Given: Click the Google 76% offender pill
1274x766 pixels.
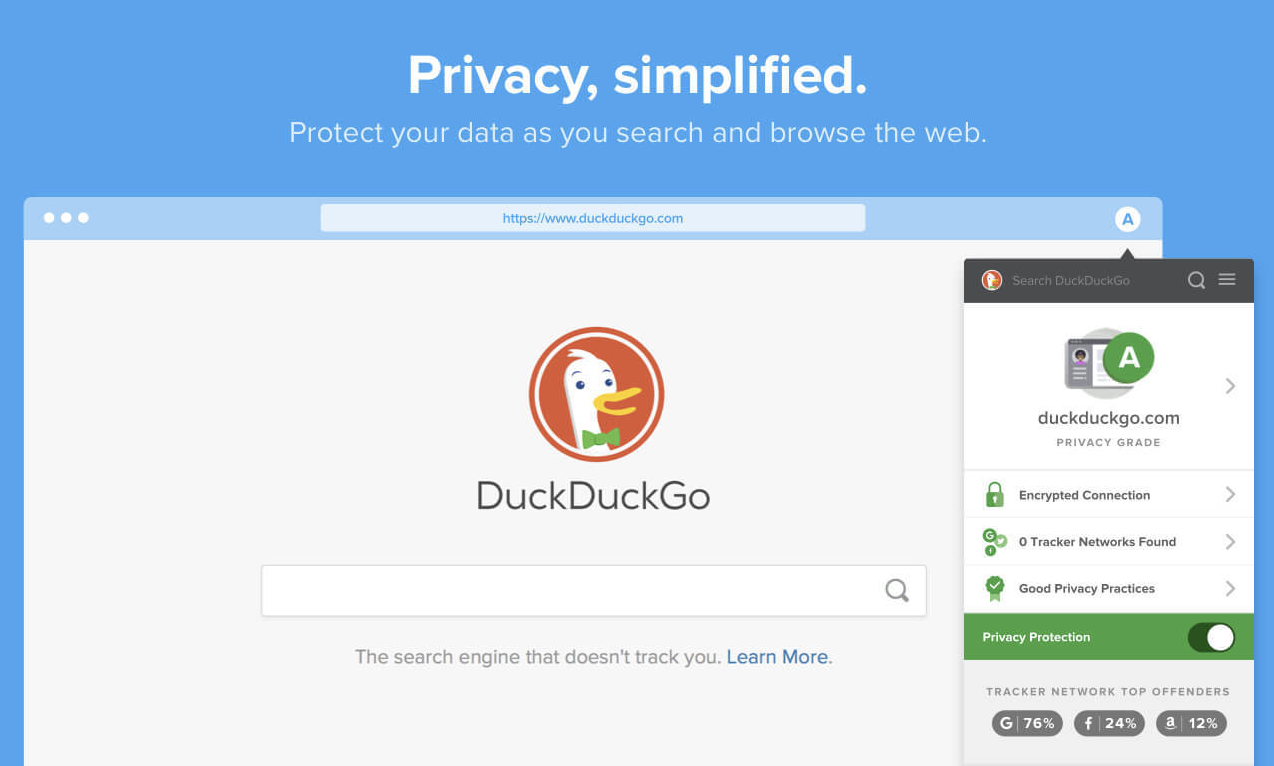Looking at the screenshot, I should [x=1027, y=723].
